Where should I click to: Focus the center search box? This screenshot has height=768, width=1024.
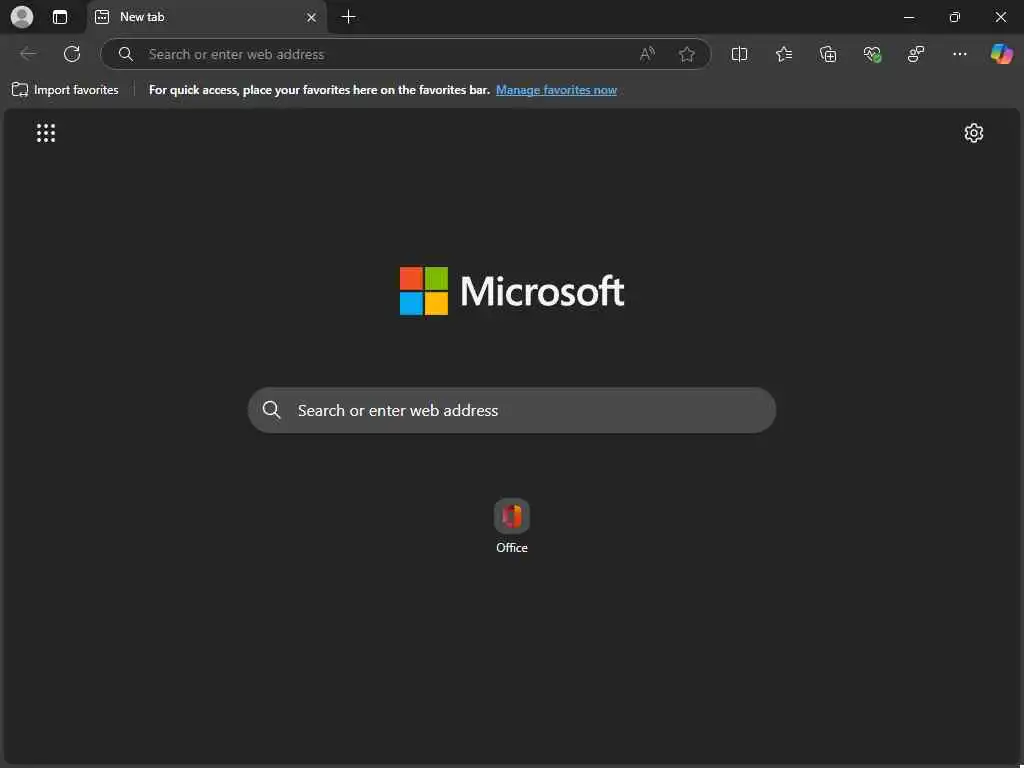coord(512,410)
